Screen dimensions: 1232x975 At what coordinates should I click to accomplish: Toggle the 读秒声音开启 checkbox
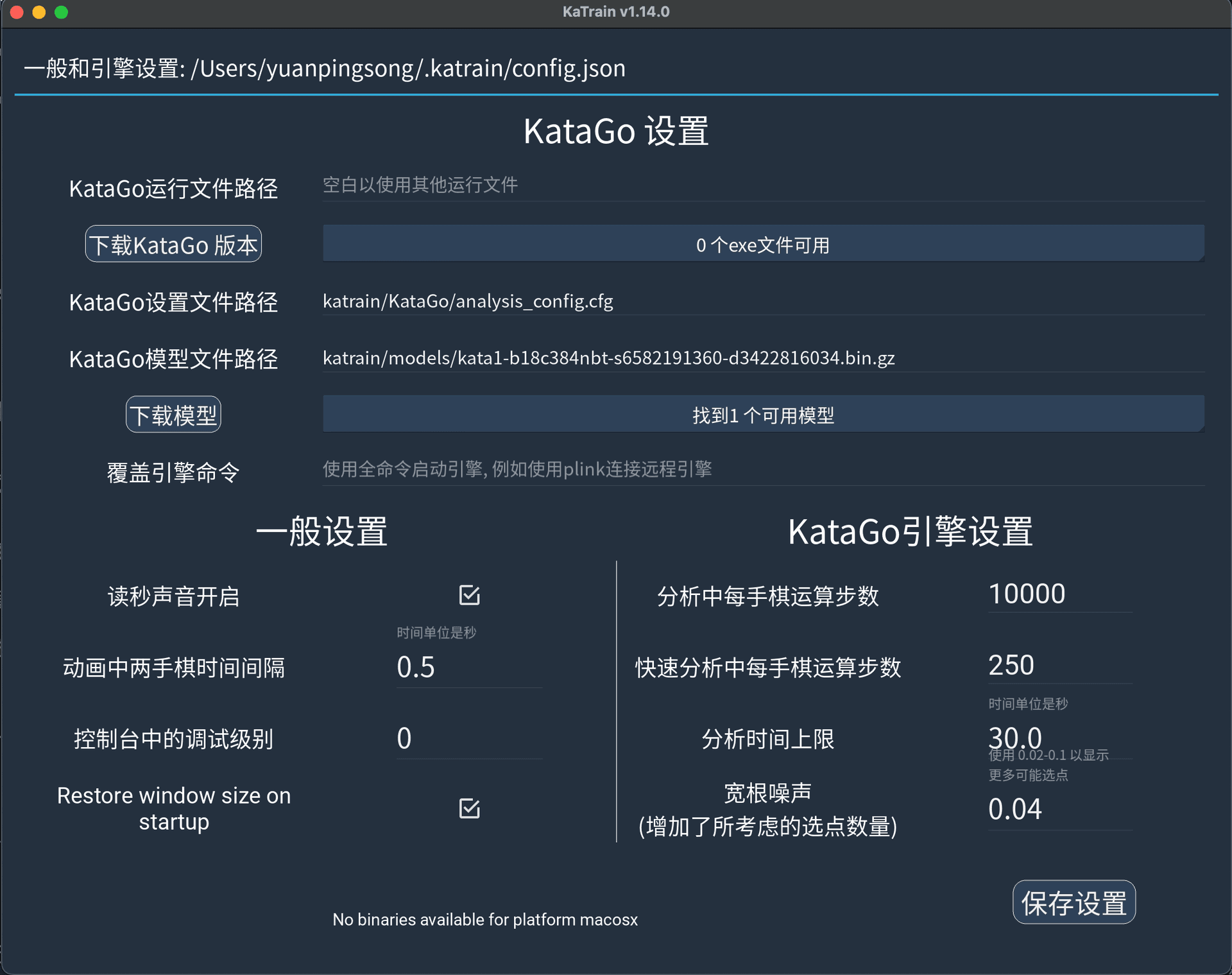tap(469, 595)
